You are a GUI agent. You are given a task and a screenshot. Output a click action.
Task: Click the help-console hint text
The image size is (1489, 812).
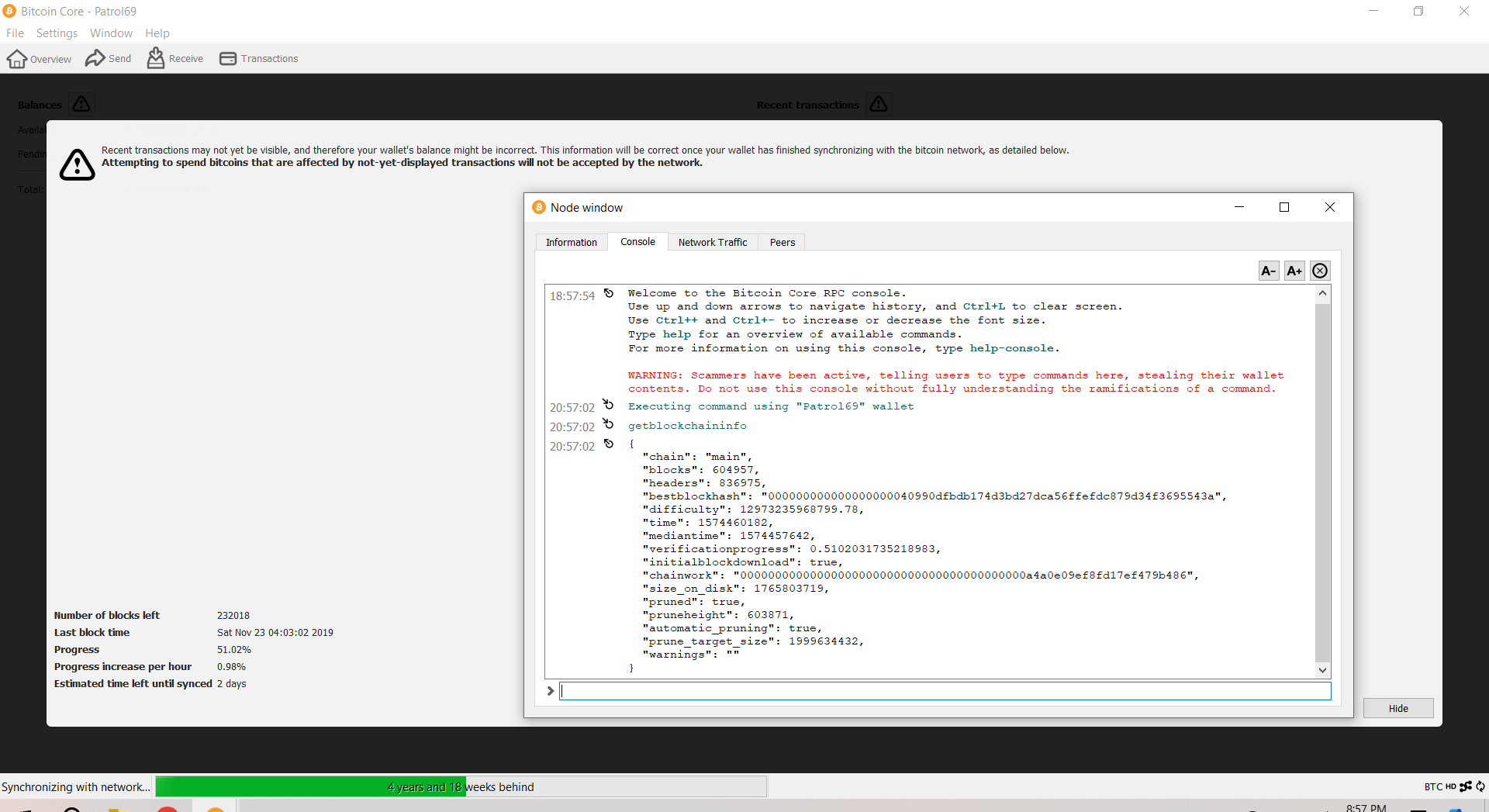tap(1011, 348)
